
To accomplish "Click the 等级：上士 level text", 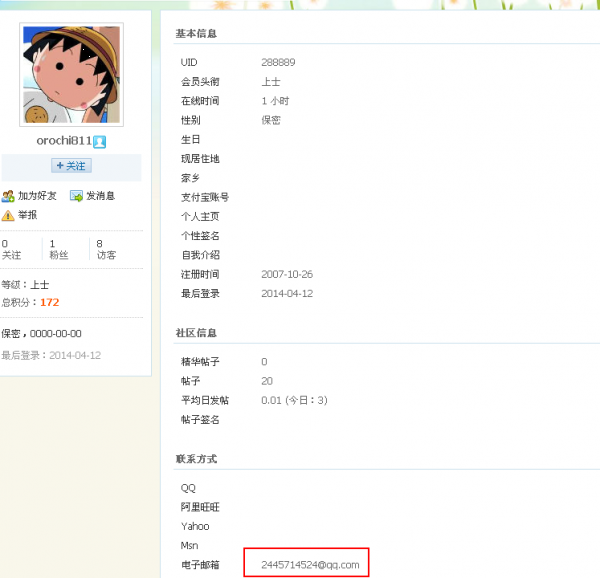I will 25,285.
